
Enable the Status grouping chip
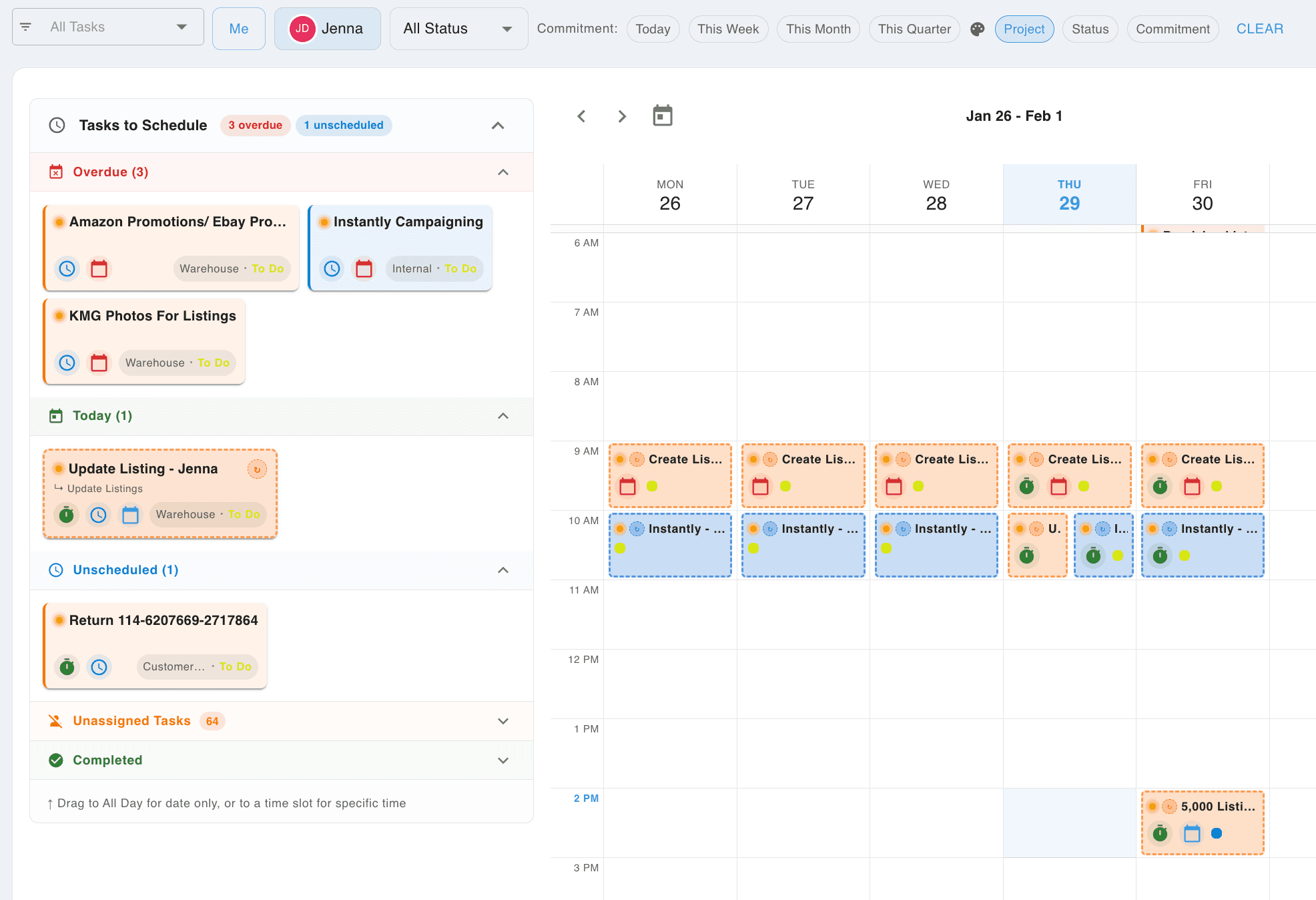click(1090, 29)
